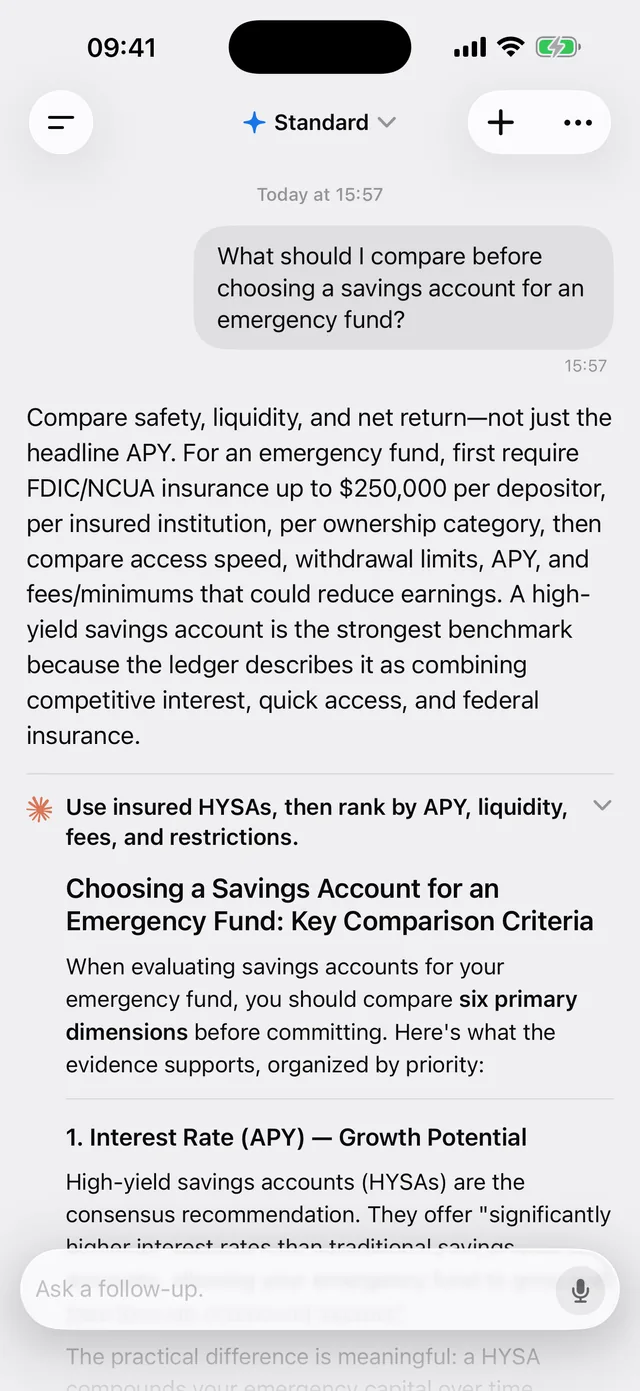The image size is (640, 1391).
Task: Tap the orange asterisk reasoning icon
Action: (40, 810)
